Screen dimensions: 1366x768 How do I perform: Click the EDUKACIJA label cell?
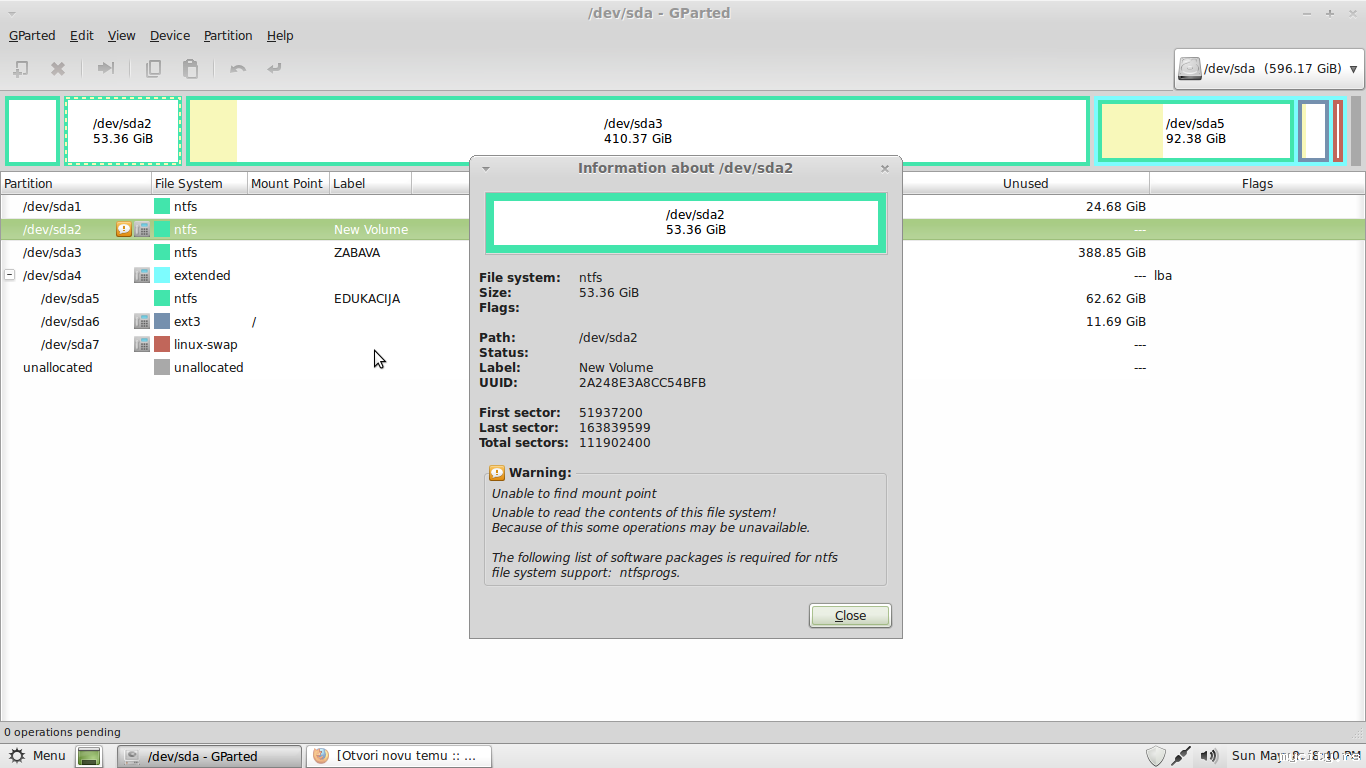pyautogui.click(x=367, y=298)
